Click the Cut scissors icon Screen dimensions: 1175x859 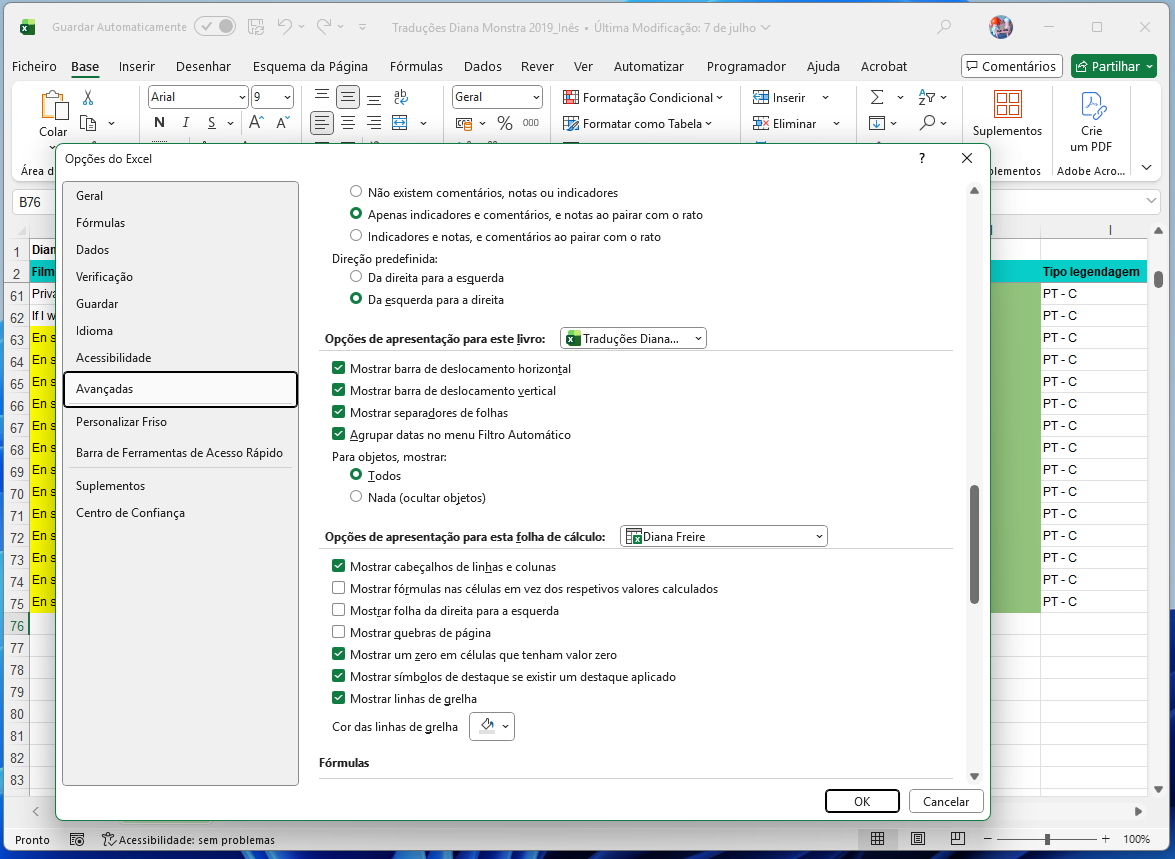click(88, 98)
